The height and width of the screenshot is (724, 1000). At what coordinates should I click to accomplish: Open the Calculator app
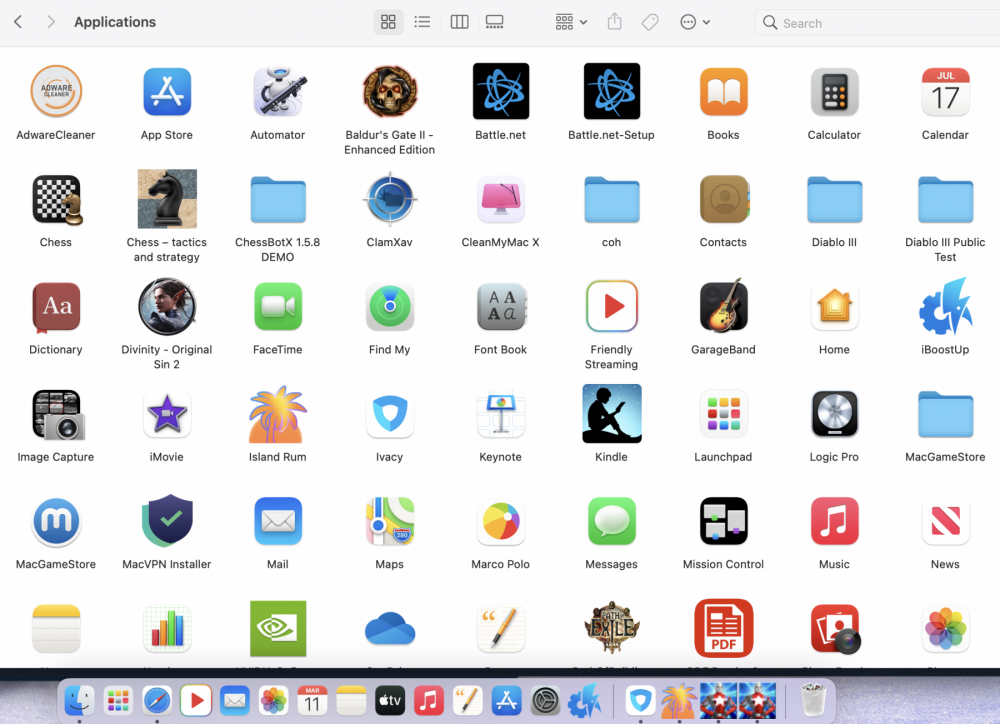[834, 91]
